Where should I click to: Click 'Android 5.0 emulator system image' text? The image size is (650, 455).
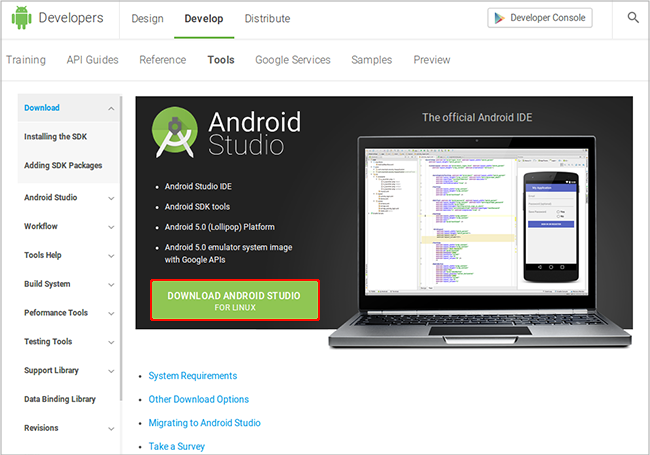coord(228,247)
